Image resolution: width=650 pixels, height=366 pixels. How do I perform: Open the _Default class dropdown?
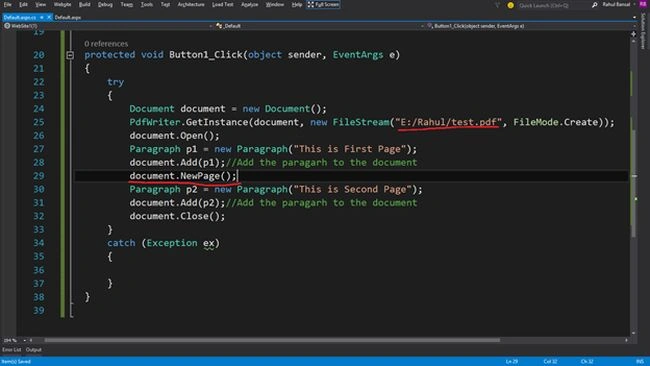point(320,26)
